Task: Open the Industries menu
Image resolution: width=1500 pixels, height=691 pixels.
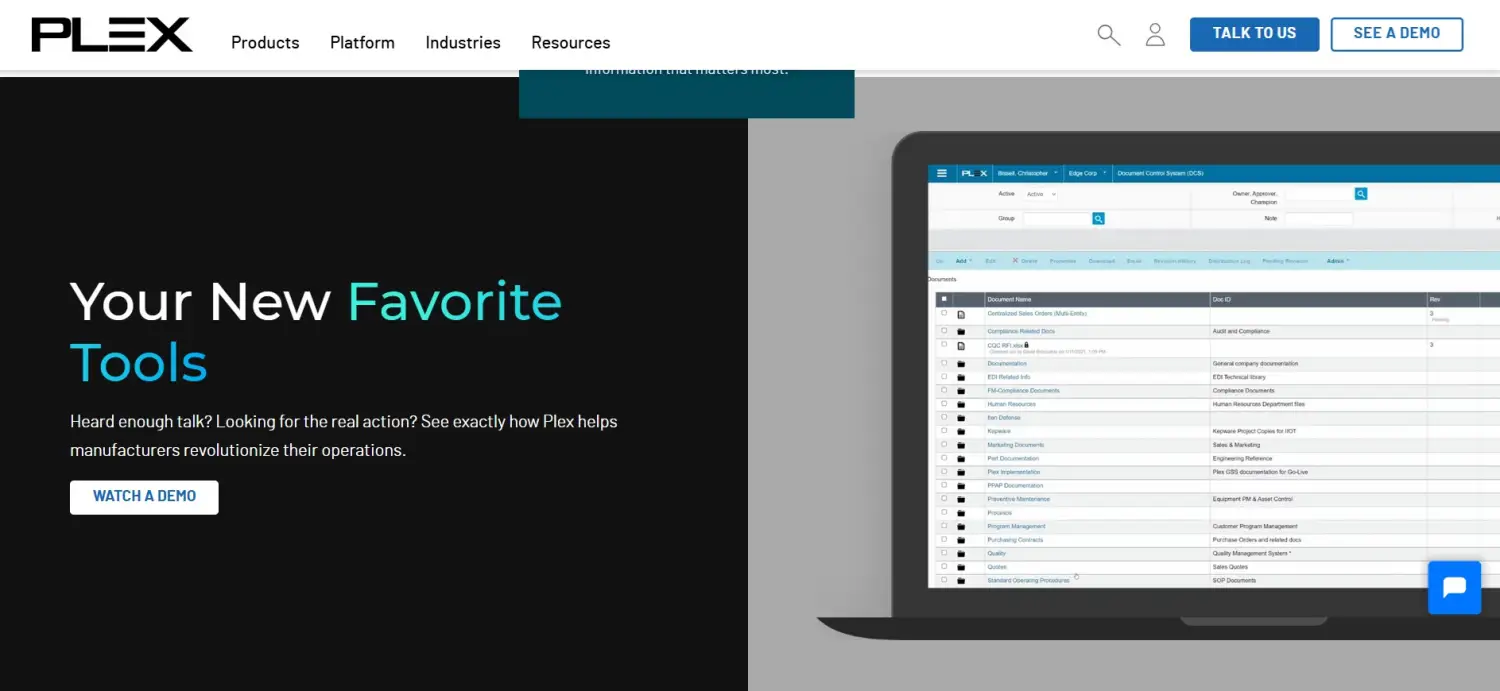Action: (463, 42)
